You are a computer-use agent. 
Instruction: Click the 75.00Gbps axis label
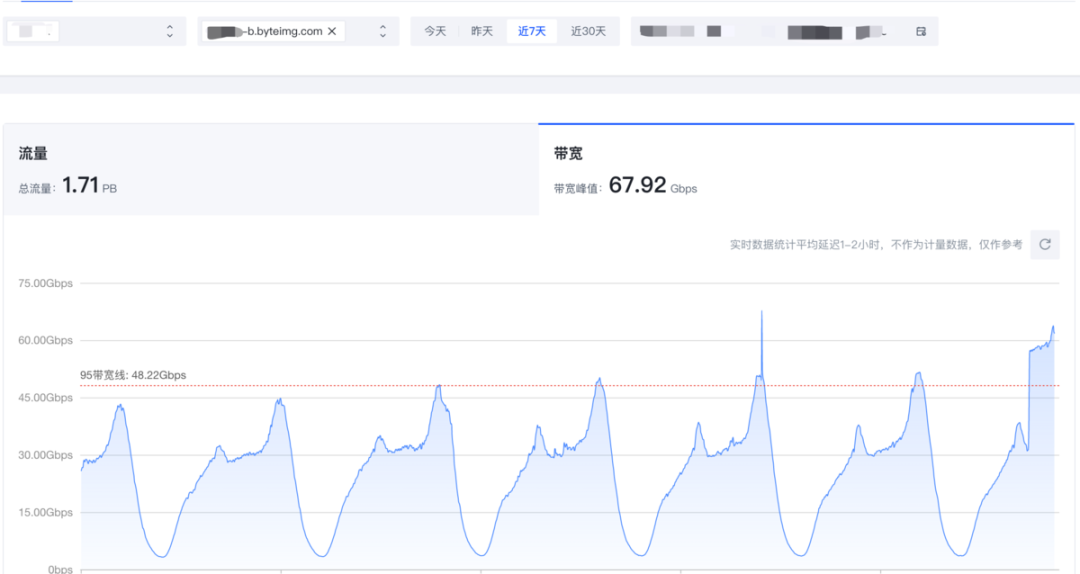tap(45, 283)
